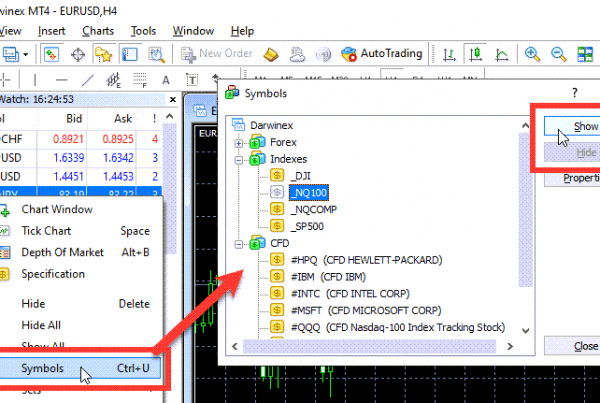This screenshot has width=600, height=403.
Task: Select the bar chart type icon
Action: pos(449,55)
